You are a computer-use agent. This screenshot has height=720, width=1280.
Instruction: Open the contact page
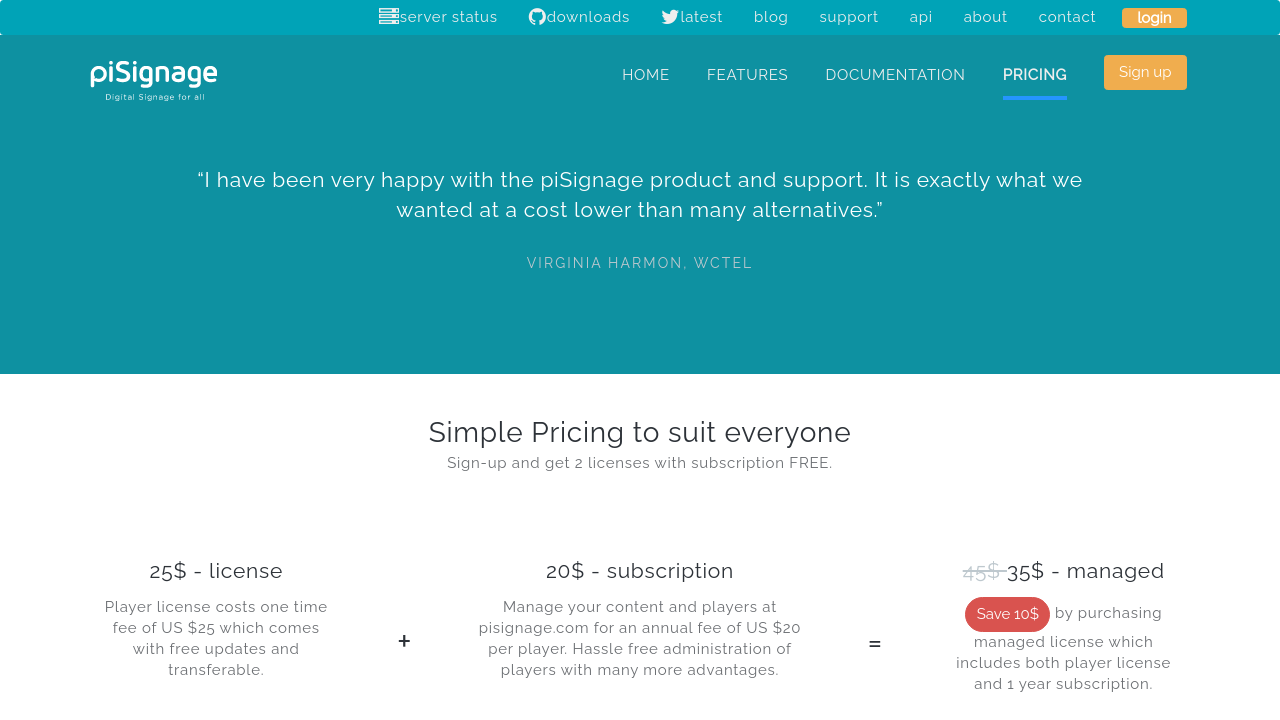click(1067, 17)
